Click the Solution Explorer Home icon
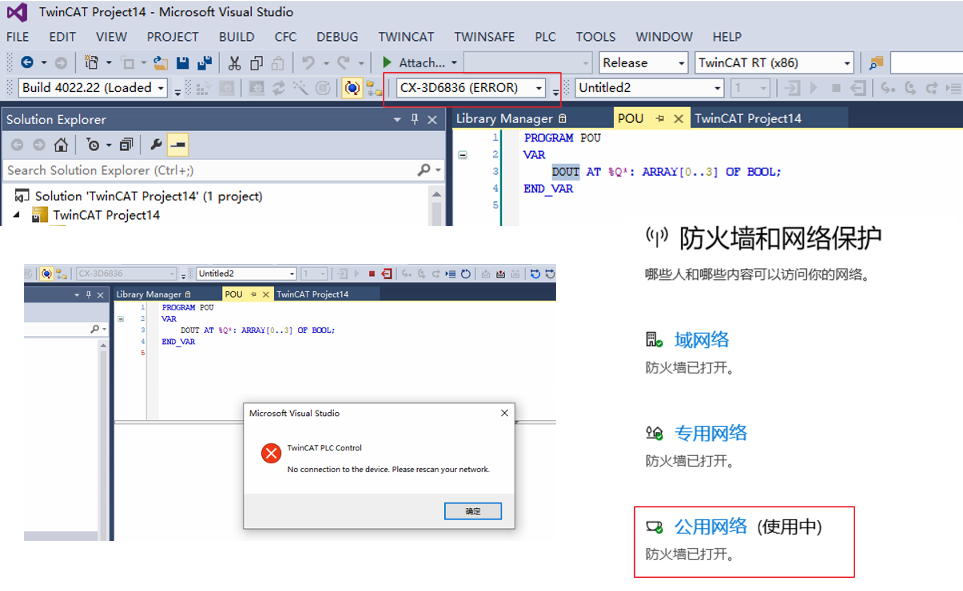Image resolution: width=963 pixels, height=591 pixels. [x=61, y=145]
